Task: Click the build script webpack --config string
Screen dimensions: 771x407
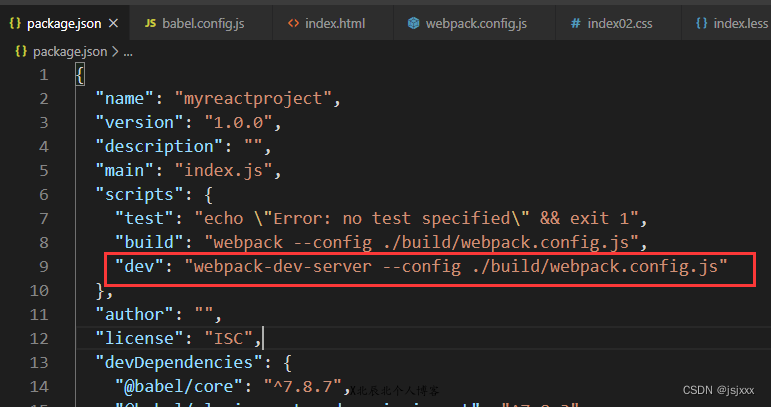Action: coord(421,242)
